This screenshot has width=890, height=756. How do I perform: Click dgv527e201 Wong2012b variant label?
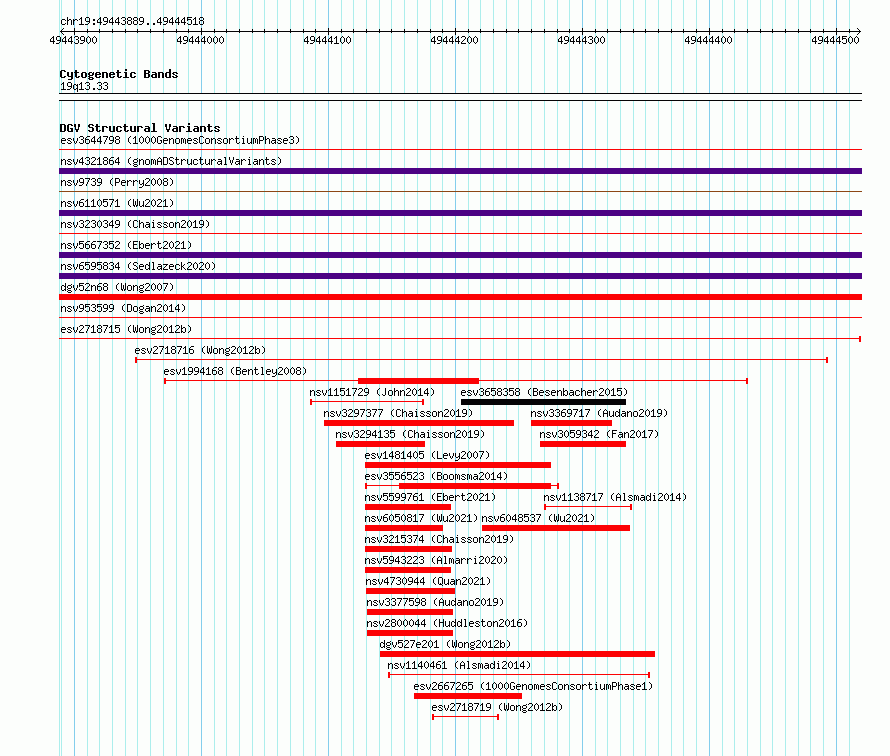point(445,644)
